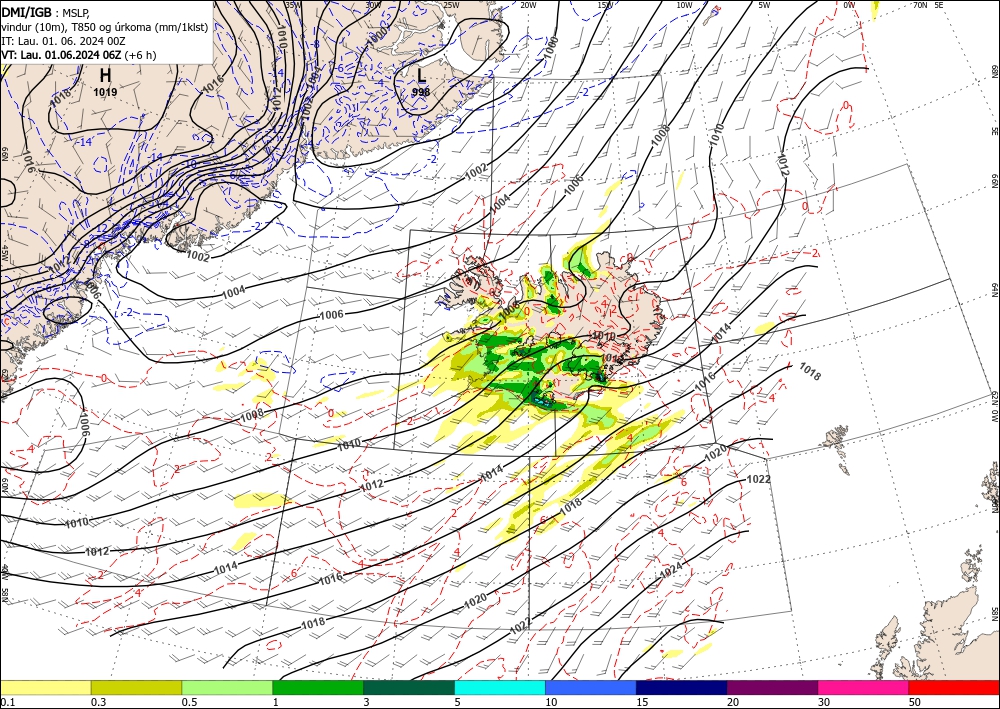
Task: Click the red 50+ legend swatch
Action: pyautogui.click(x=954, y=687)
